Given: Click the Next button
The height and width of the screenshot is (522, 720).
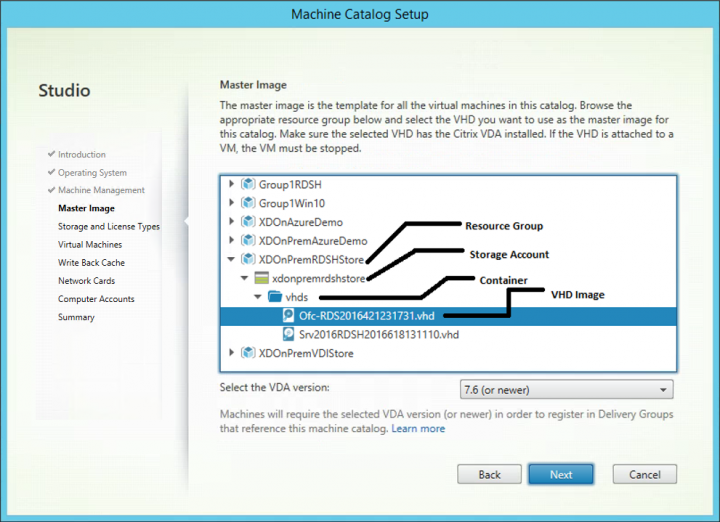Looking at the screenshot, I should pos(560,474).
